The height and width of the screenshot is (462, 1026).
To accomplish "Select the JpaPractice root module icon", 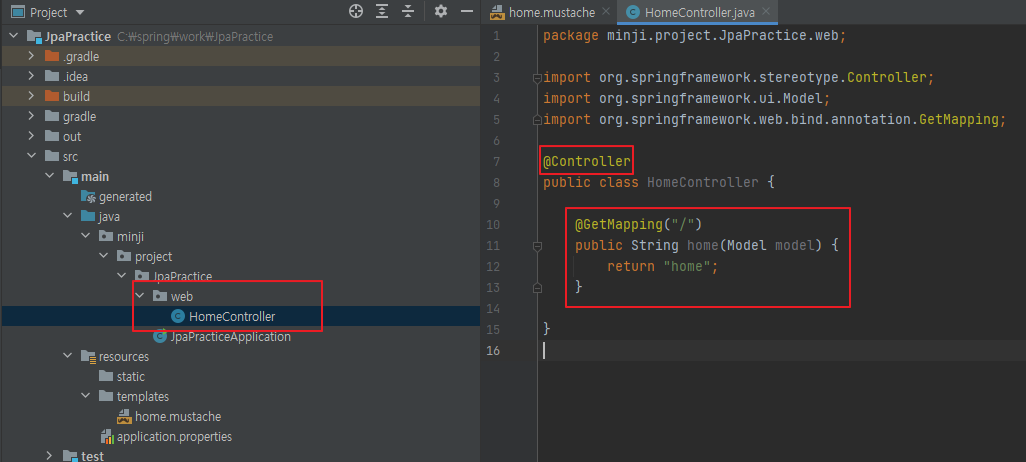I will pos(34,36).
